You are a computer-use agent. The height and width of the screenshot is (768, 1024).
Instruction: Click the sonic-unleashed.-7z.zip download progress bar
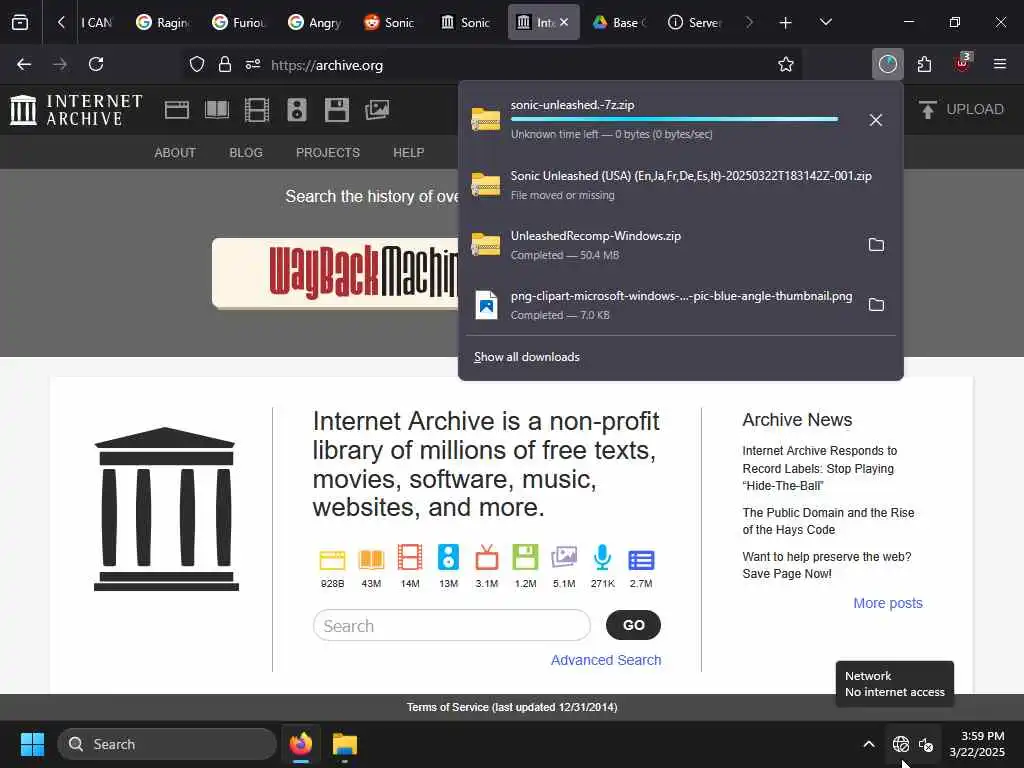coord(674,120)
